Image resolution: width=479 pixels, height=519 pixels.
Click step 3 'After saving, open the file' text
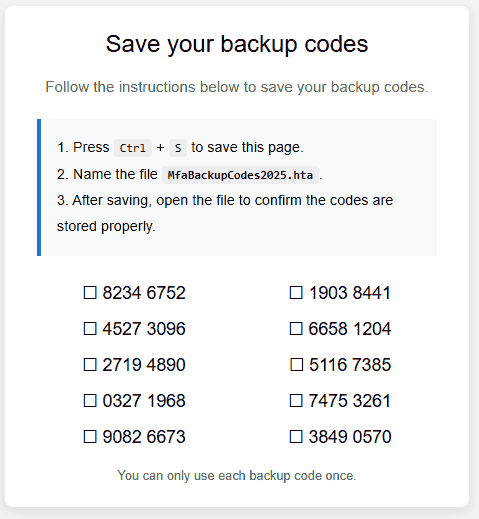click(225, 213)
